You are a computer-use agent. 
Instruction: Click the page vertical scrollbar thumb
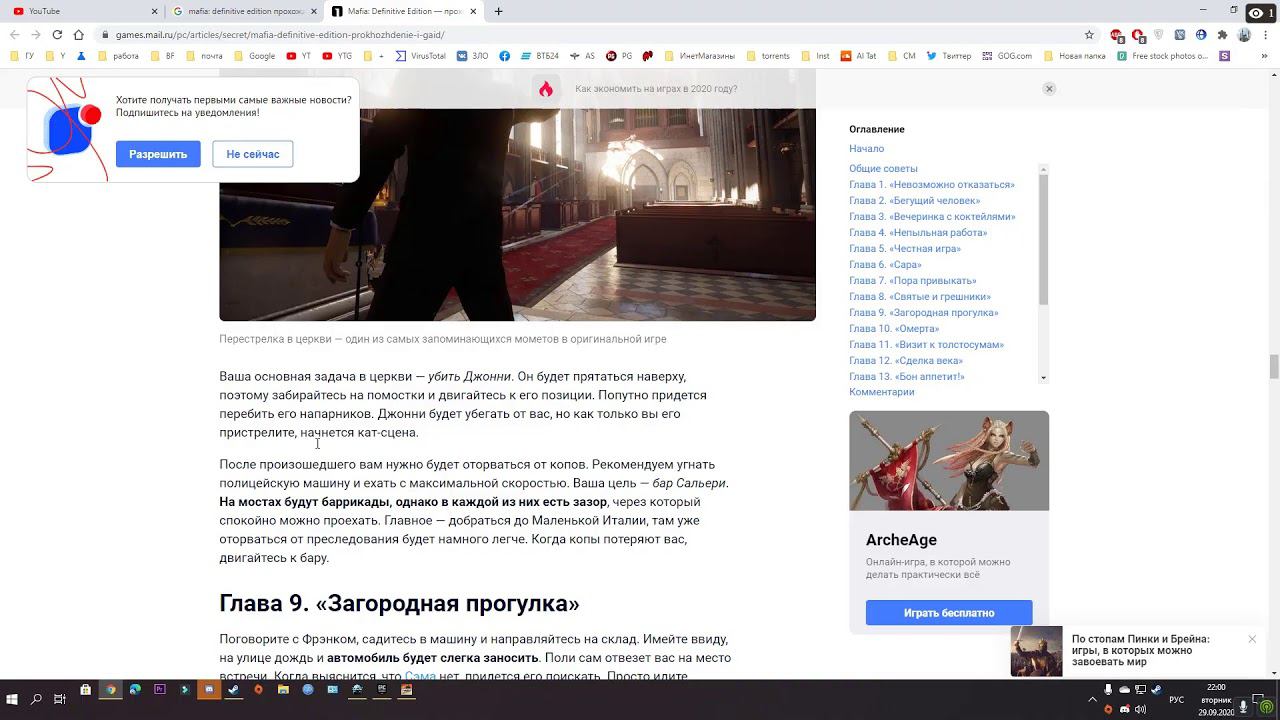(x=1274, y=367)
